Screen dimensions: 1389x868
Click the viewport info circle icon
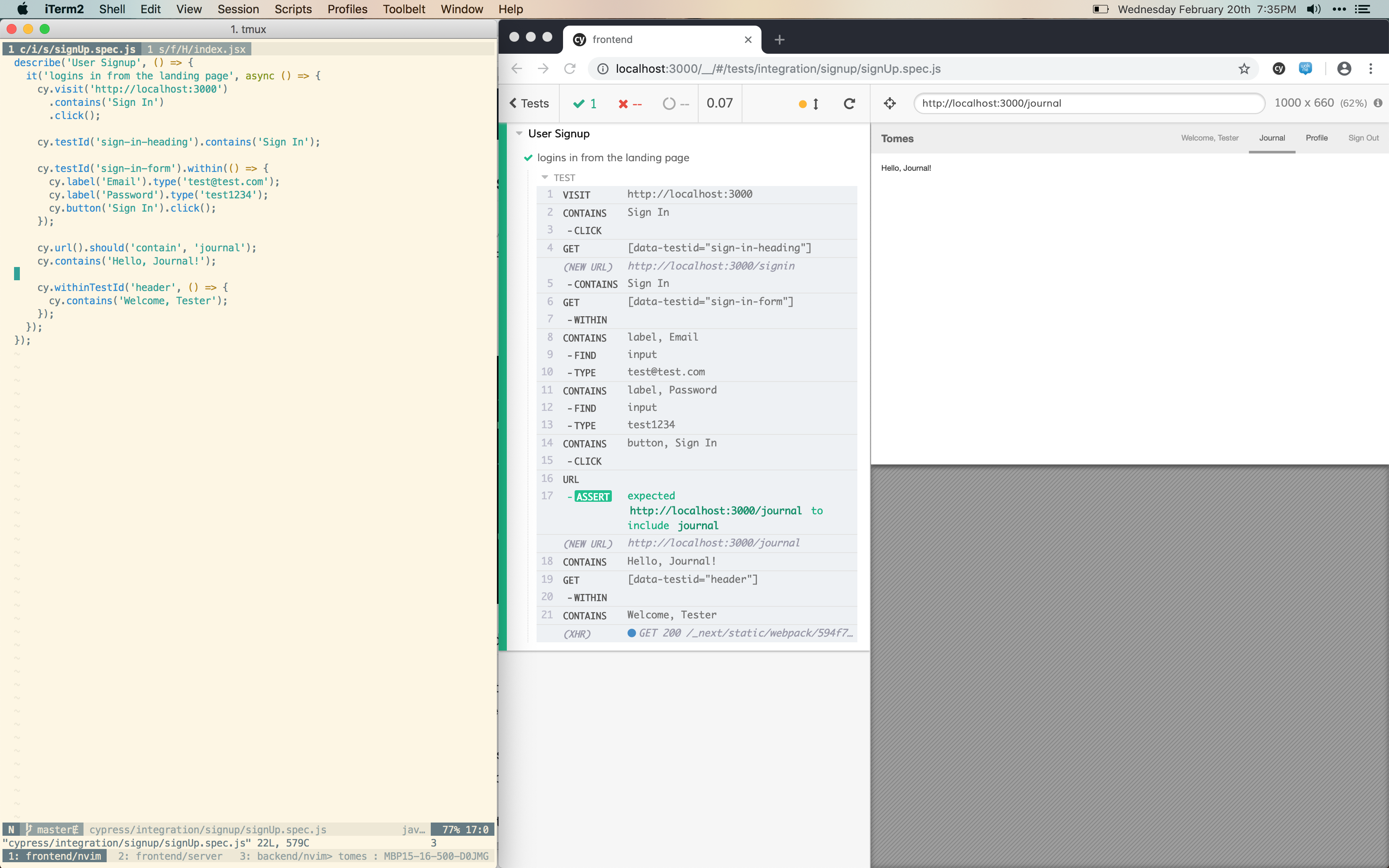[x=1378, y=103]
